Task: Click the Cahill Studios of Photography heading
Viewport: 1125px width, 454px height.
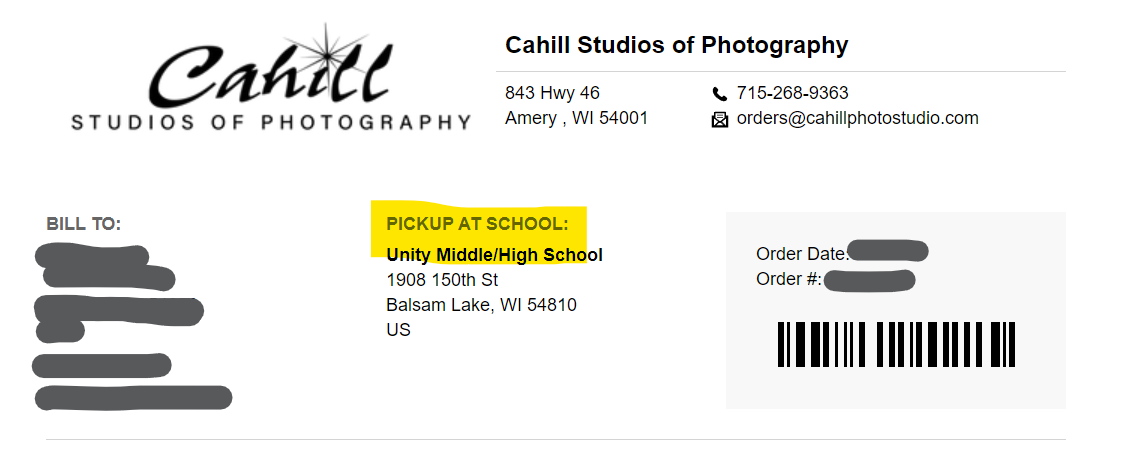Action: (676, 45)
